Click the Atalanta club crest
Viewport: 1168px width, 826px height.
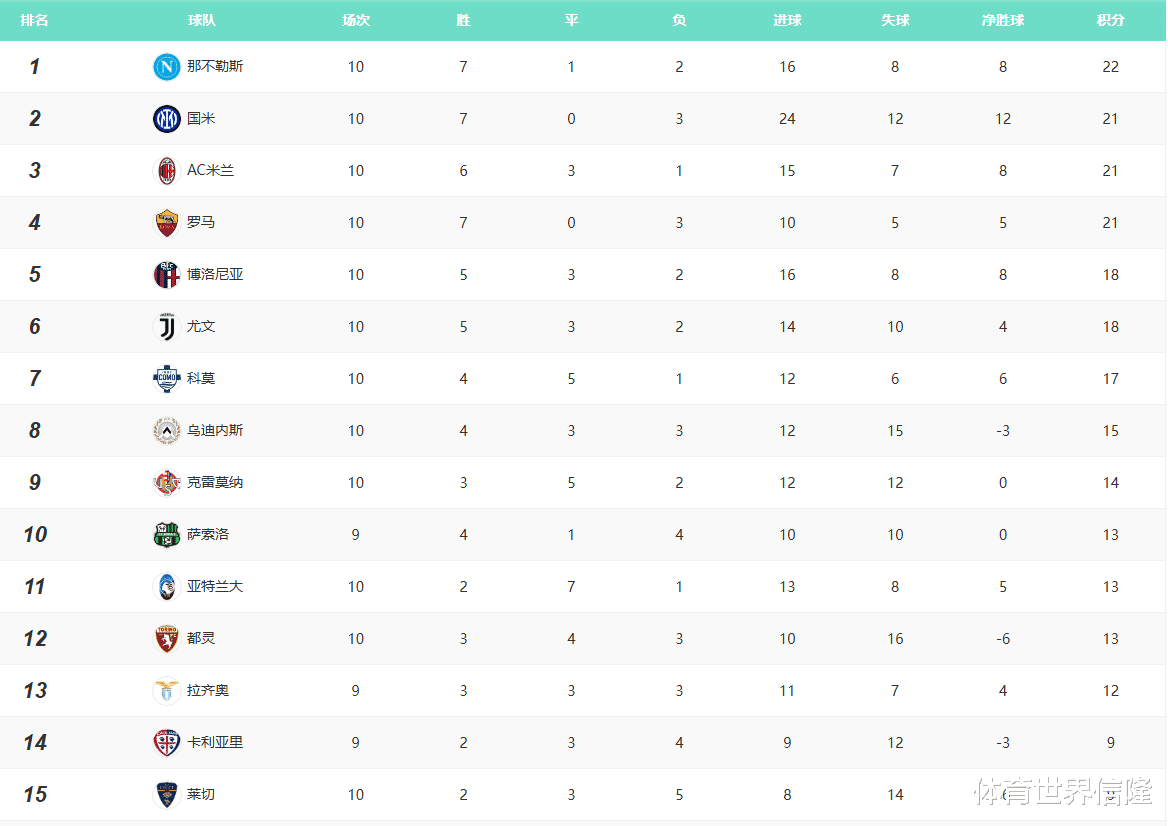166,587
